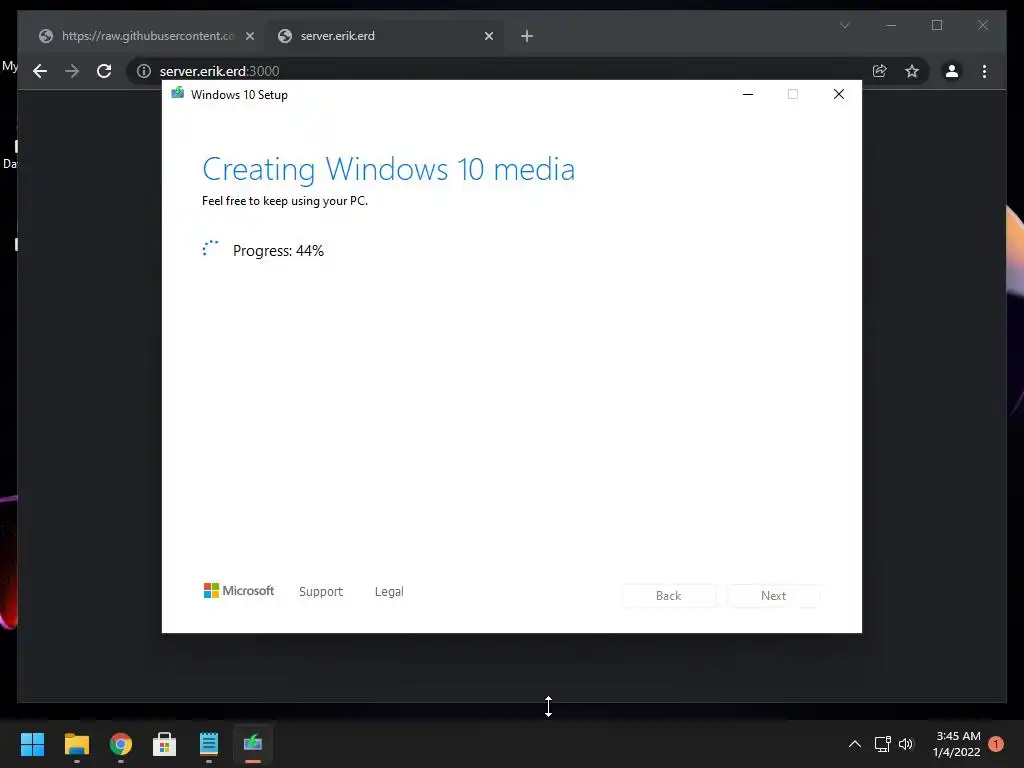
Task: Open Google Chrome from the taskbar
Action: point(120,744)
